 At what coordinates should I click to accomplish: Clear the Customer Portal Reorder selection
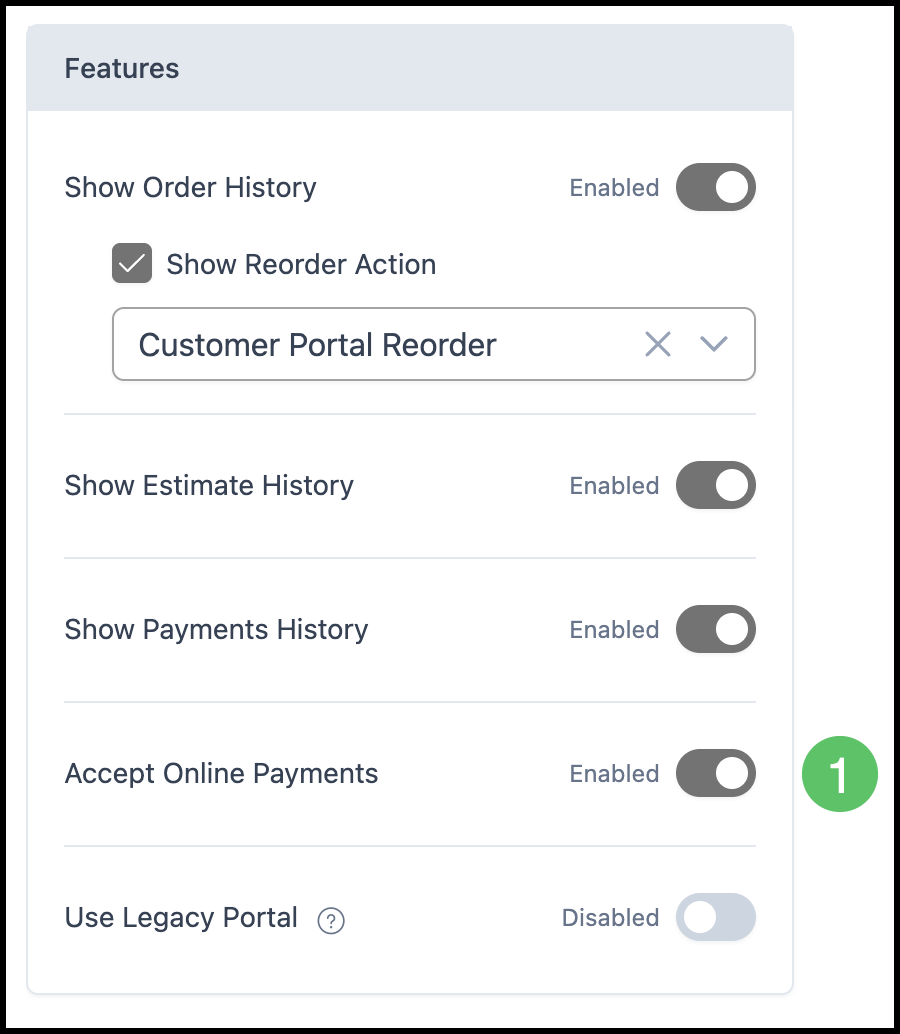657,344
